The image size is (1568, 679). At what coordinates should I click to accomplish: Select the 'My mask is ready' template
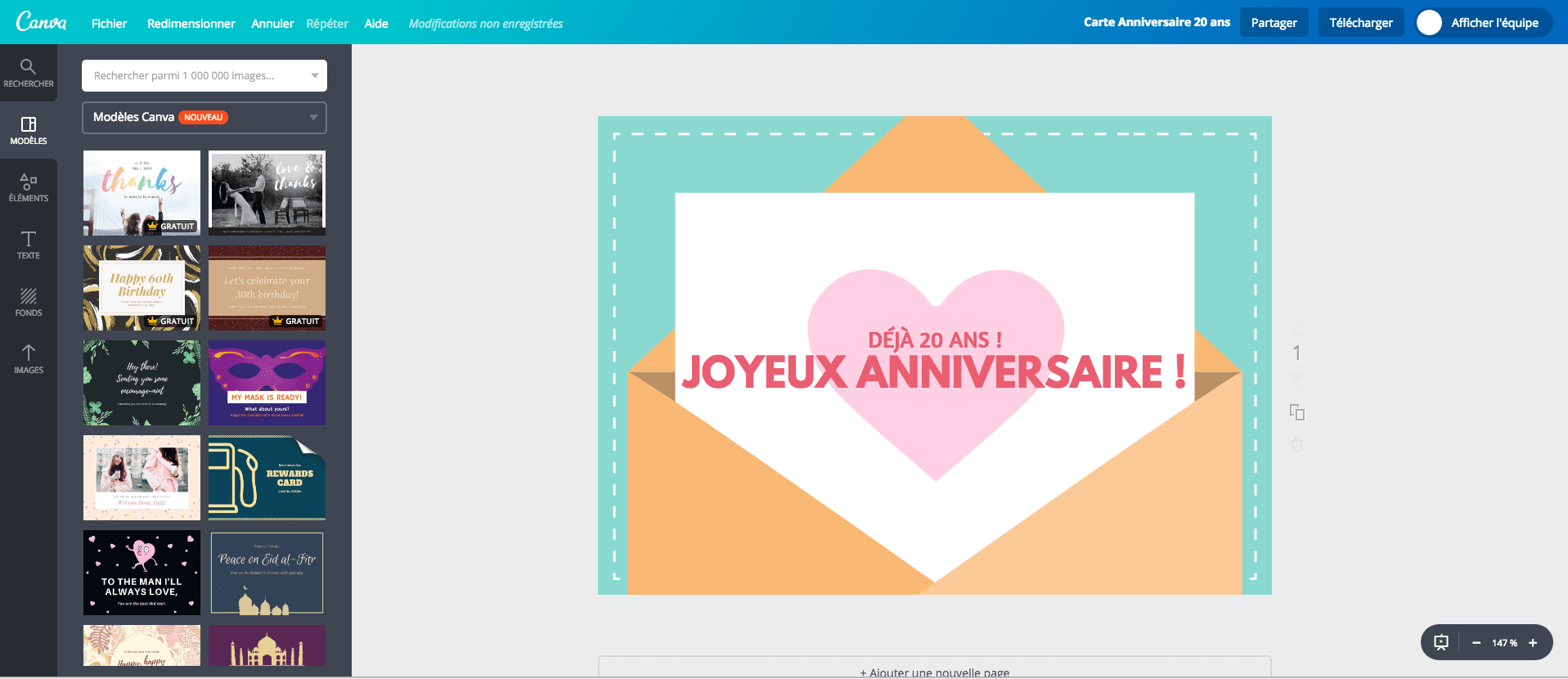(267, 383)
